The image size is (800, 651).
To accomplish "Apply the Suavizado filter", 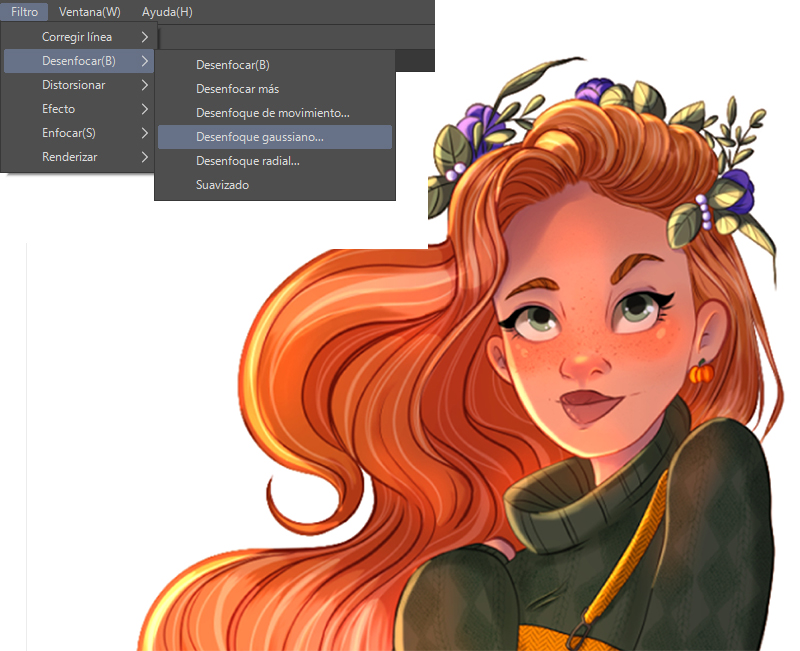I will 222,185.
